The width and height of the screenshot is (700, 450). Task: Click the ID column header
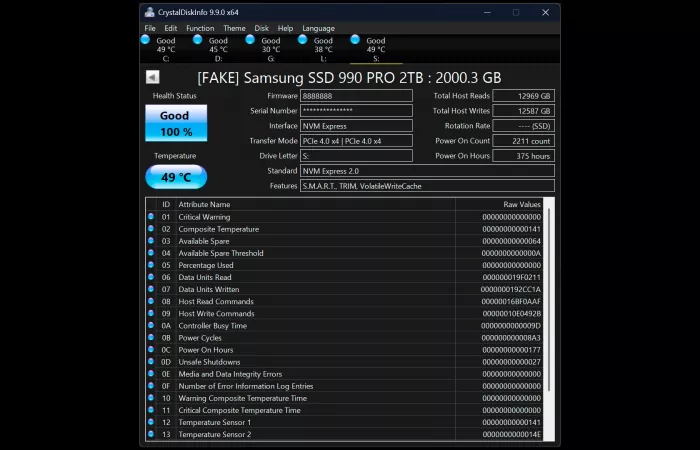(x=166, y=204)
